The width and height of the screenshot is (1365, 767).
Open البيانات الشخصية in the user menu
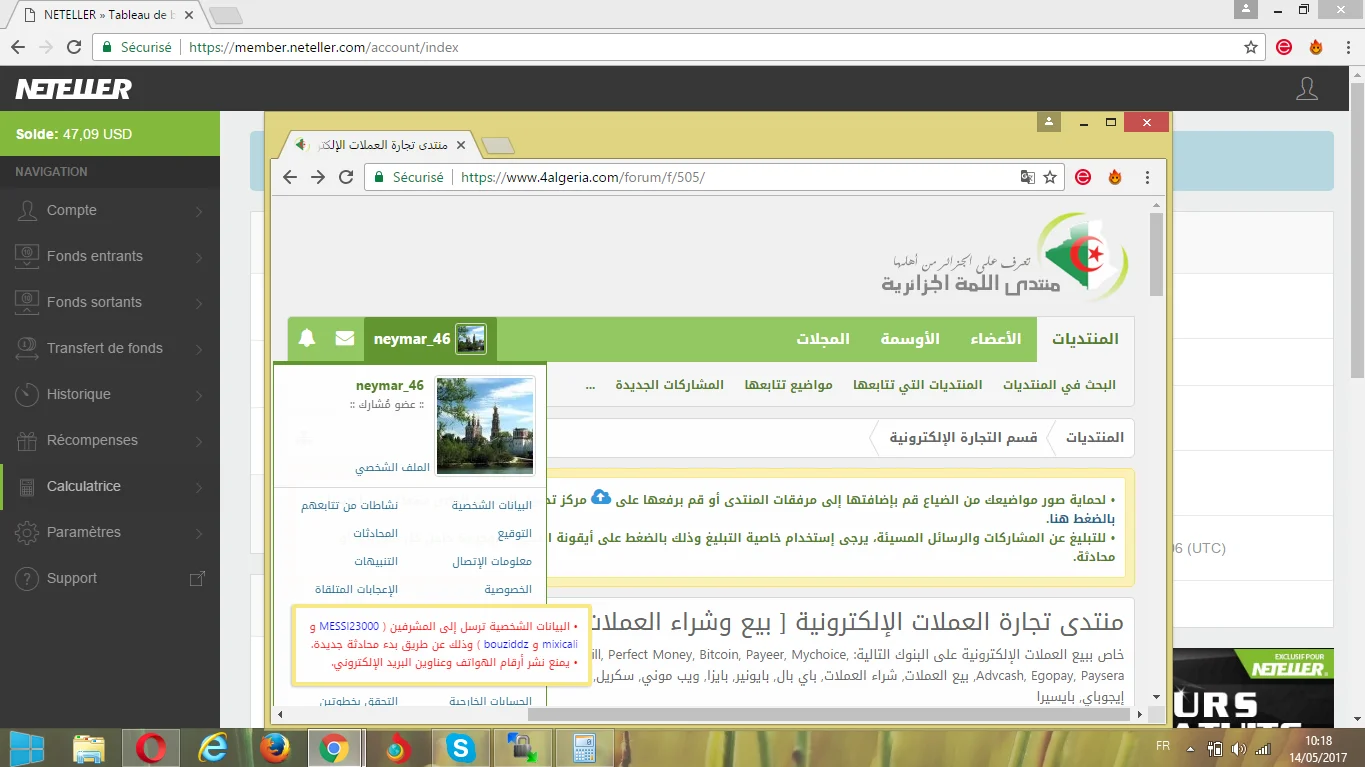[x=492, y=506]
